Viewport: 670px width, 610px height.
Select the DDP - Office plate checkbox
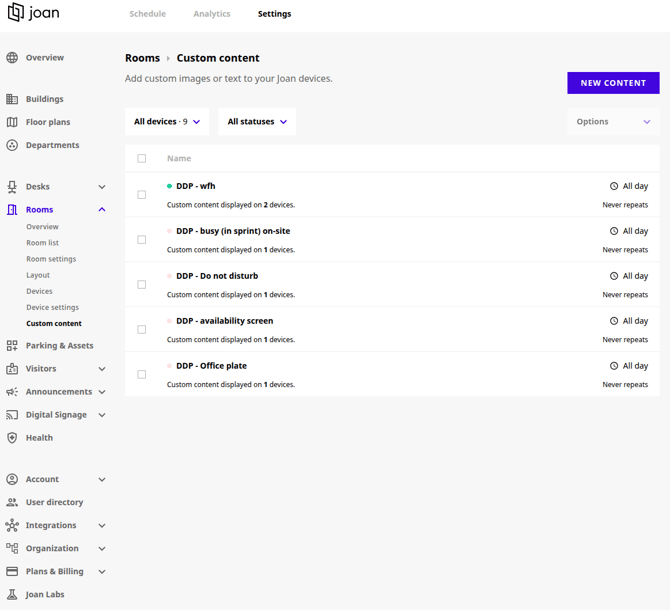(142, 375)
